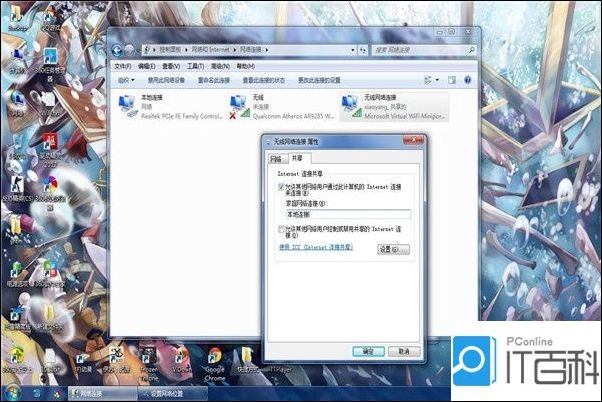Image resolution: width=602 pixels, height=402 pixels.
Task: Expand the 网络和 Internet breadcrumb arrow
Action: pyautogui.click(x=235, y=50)
